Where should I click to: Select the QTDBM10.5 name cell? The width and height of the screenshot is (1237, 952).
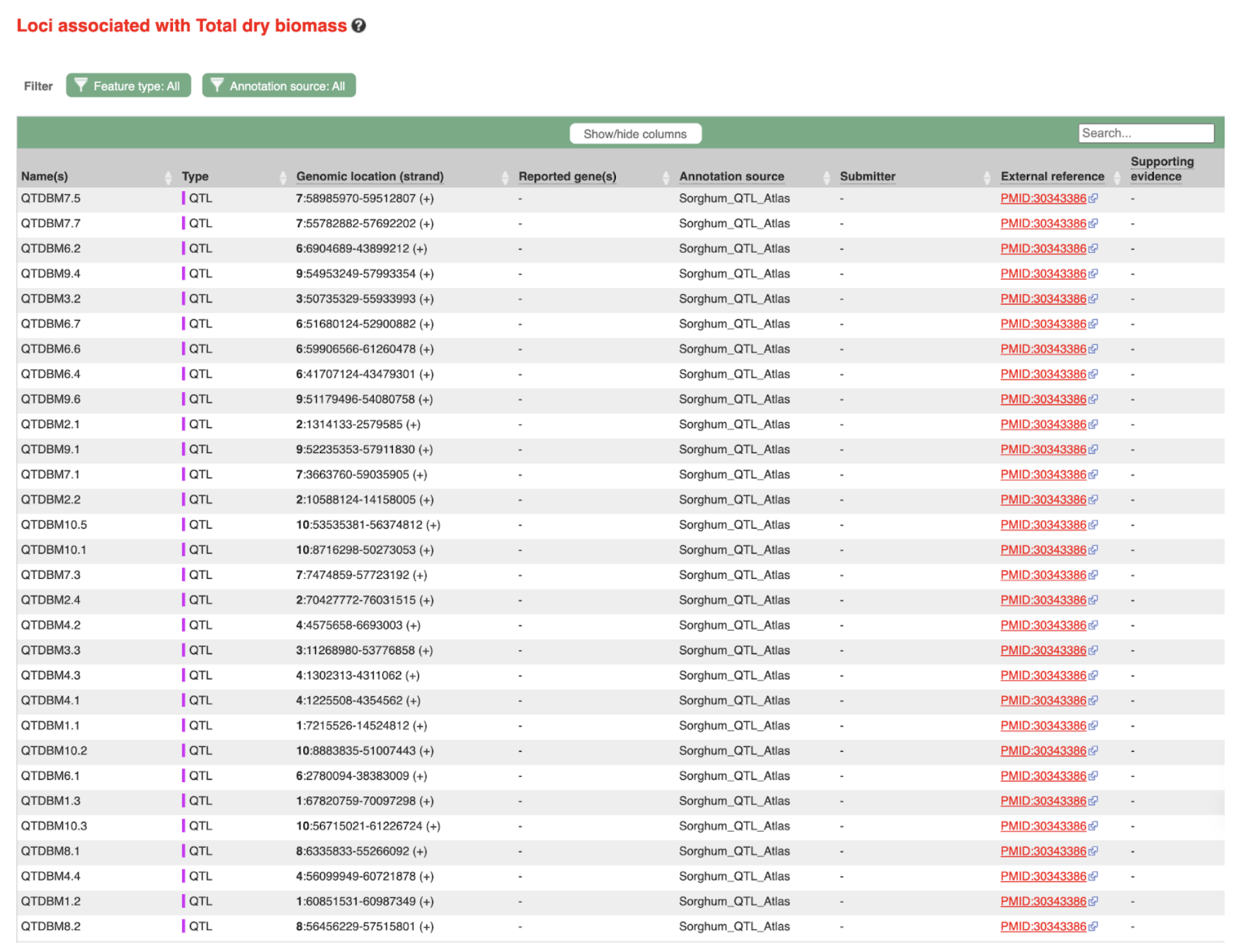tap(54, 525)
